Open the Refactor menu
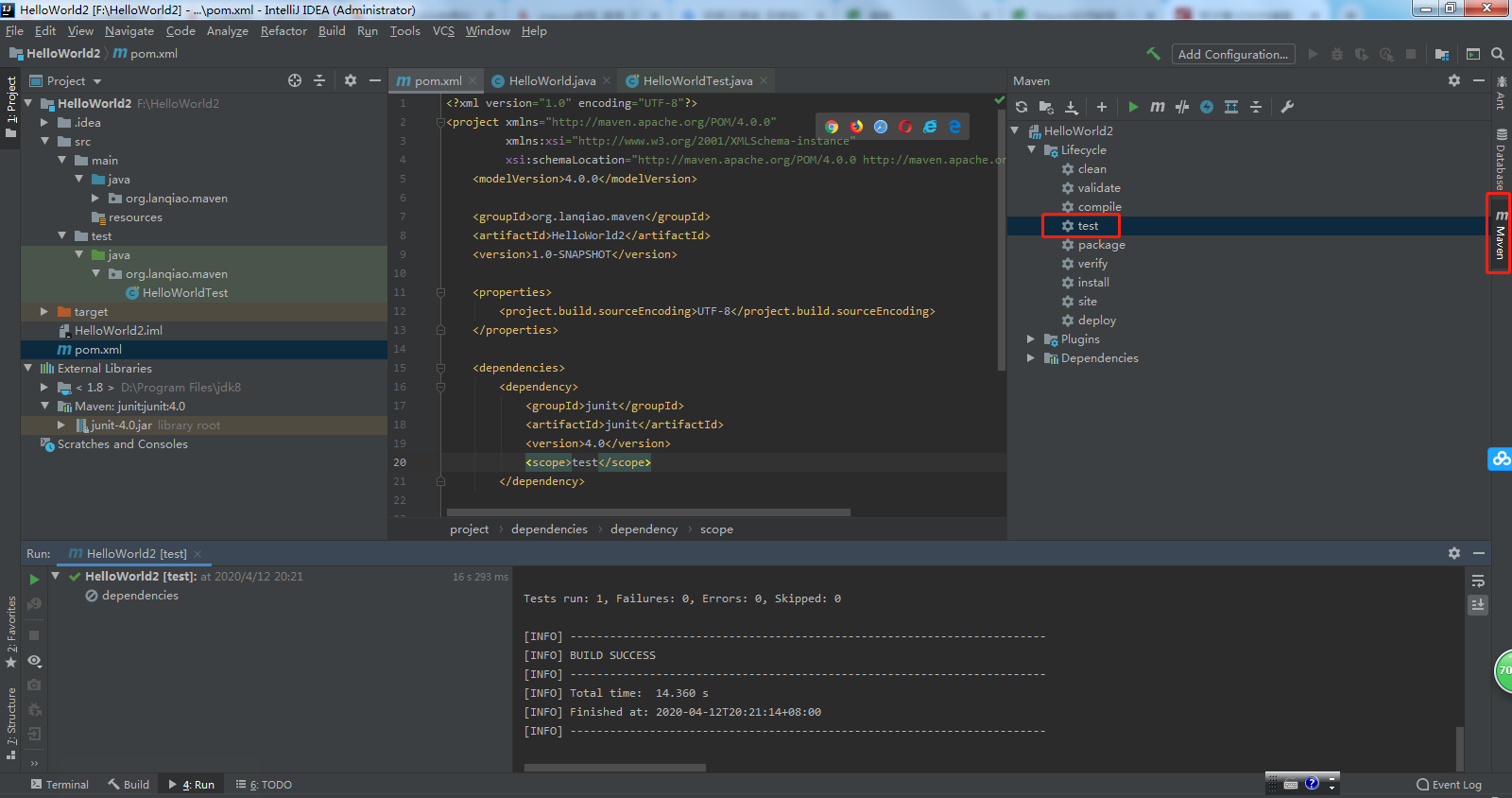 (x=283, y=31)
